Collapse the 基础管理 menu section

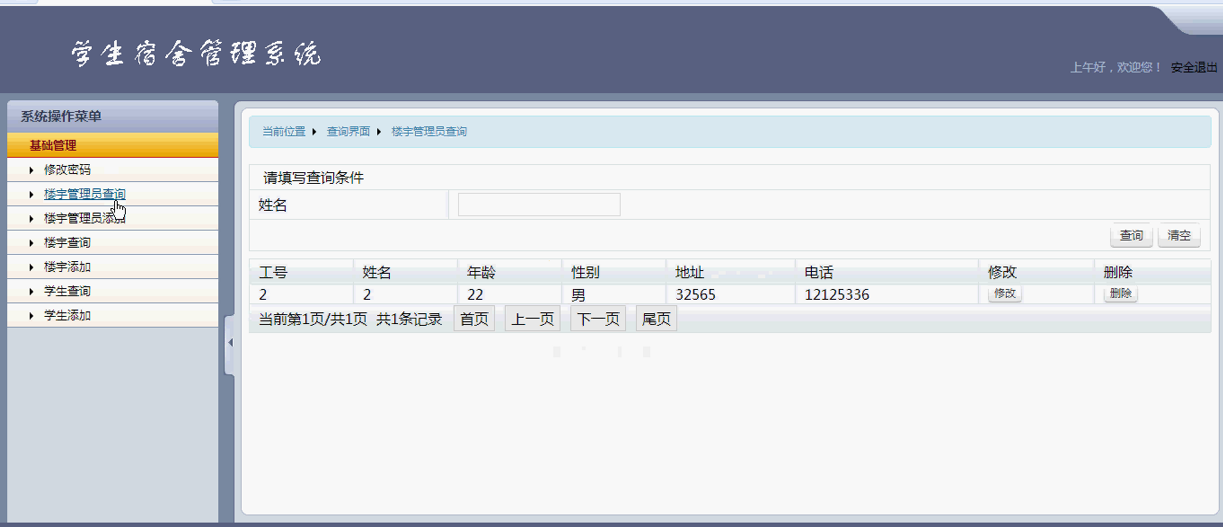click(112, 145)
